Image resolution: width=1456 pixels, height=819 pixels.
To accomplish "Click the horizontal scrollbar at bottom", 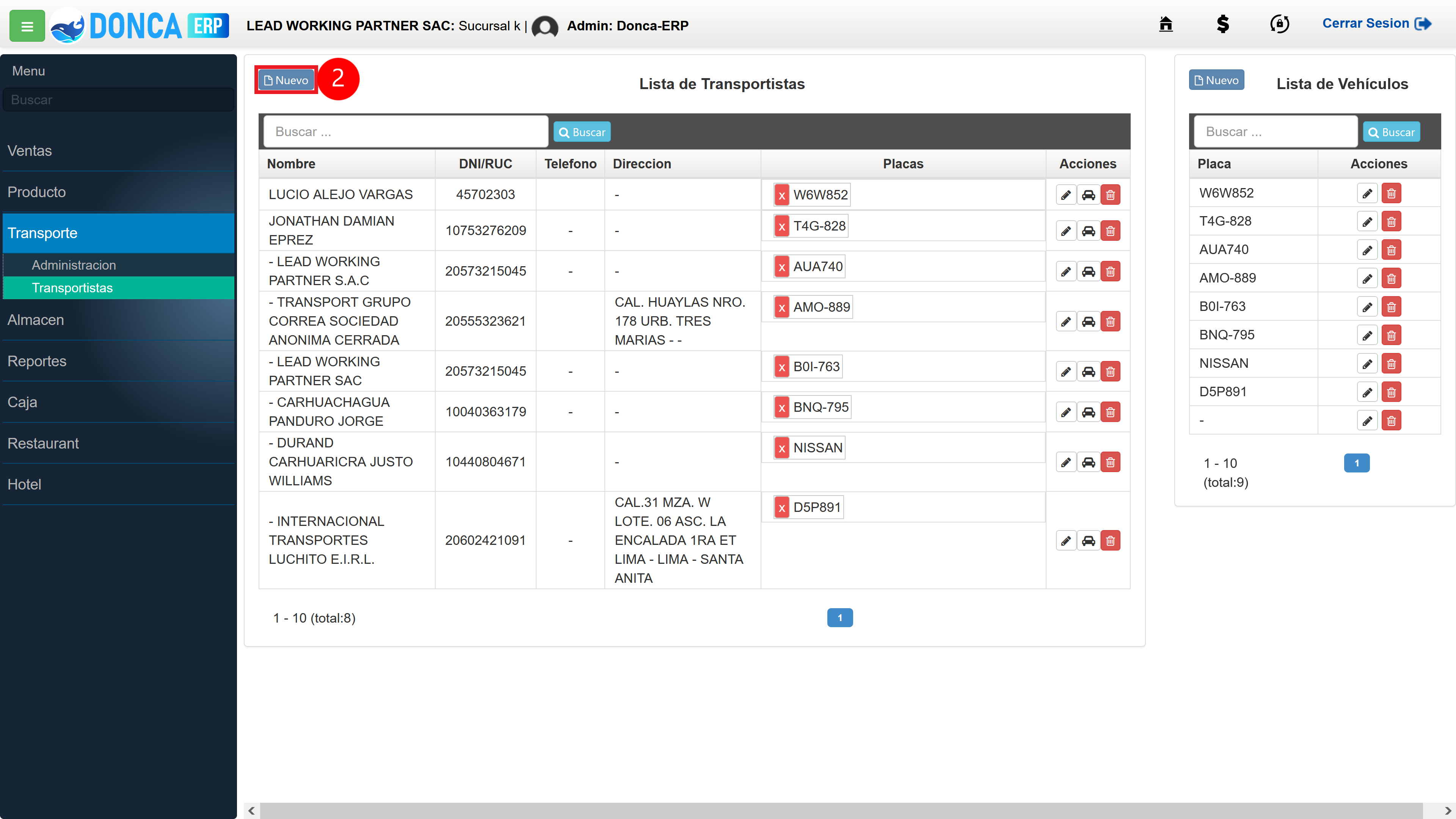I will (841, 811).
